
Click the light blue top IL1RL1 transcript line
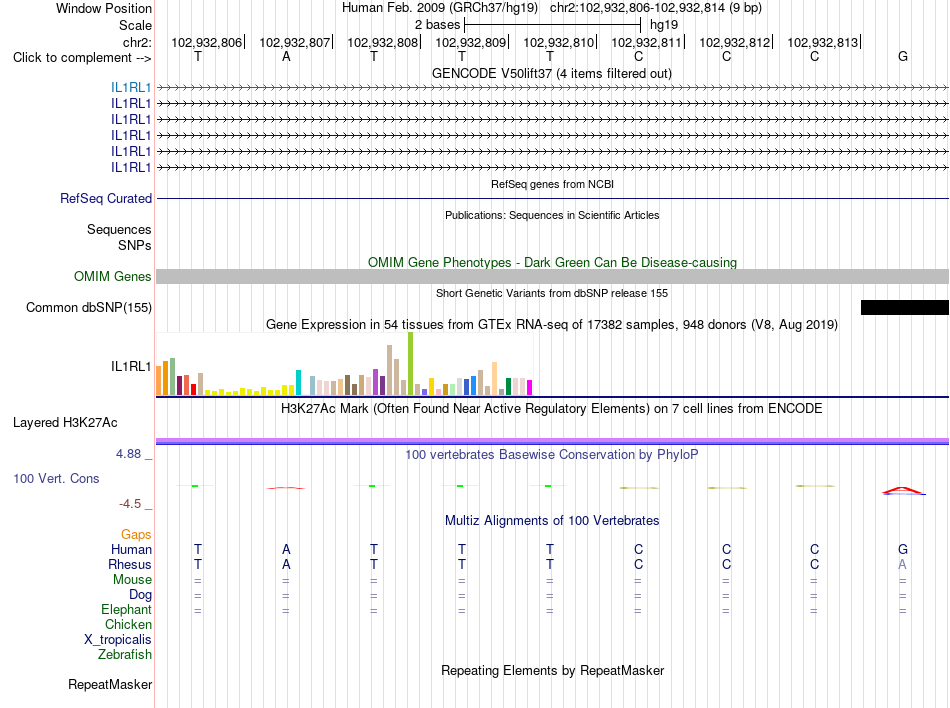coord(552,88)
